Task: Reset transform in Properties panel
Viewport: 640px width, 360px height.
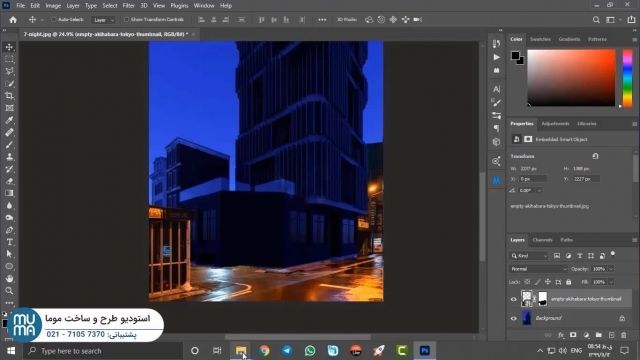Action: tap(596, 156)
